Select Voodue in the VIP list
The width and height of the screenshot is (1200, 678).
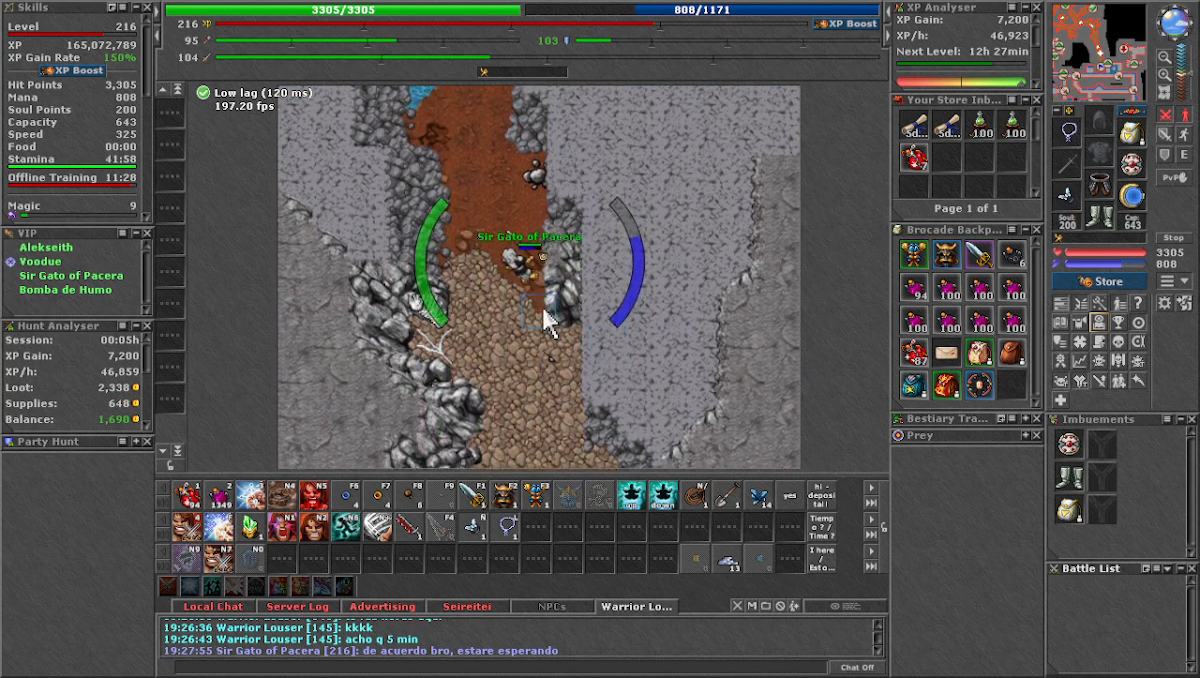(x=40, y=261)
